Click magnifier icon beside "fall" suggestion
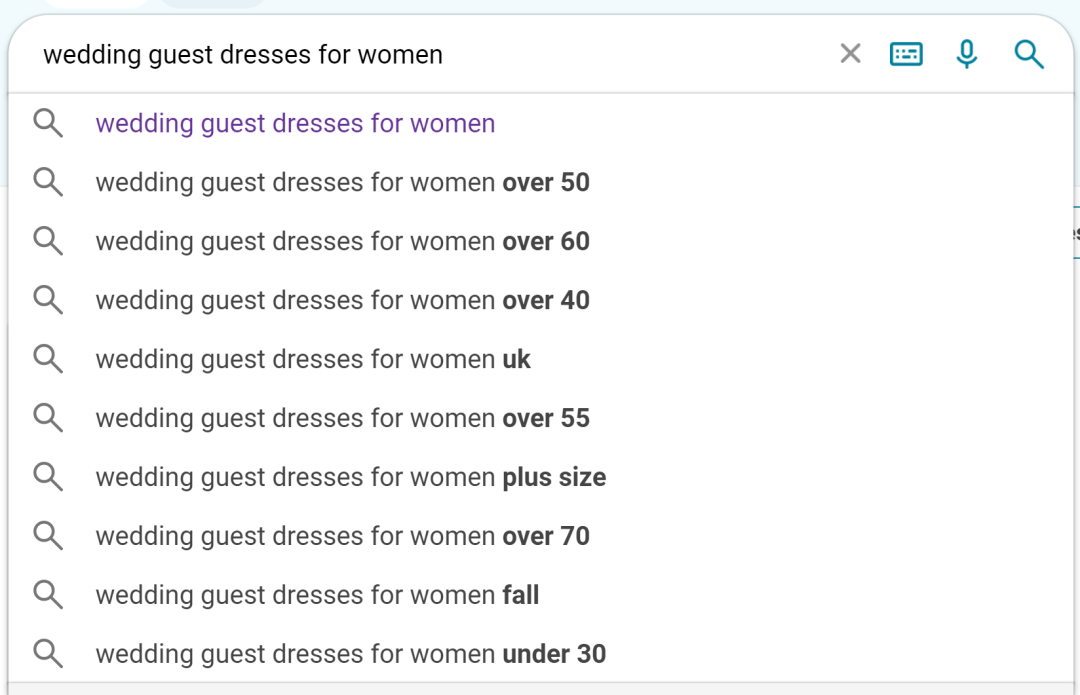 [48, 595]
